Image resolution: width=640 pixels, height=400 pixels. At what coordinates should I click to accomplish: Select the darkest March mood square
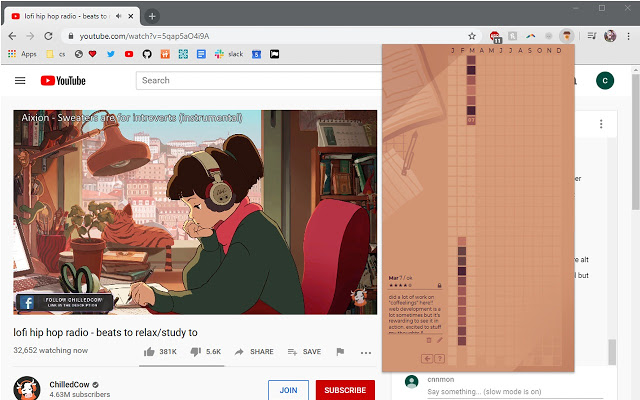click(x=471, y=70)
